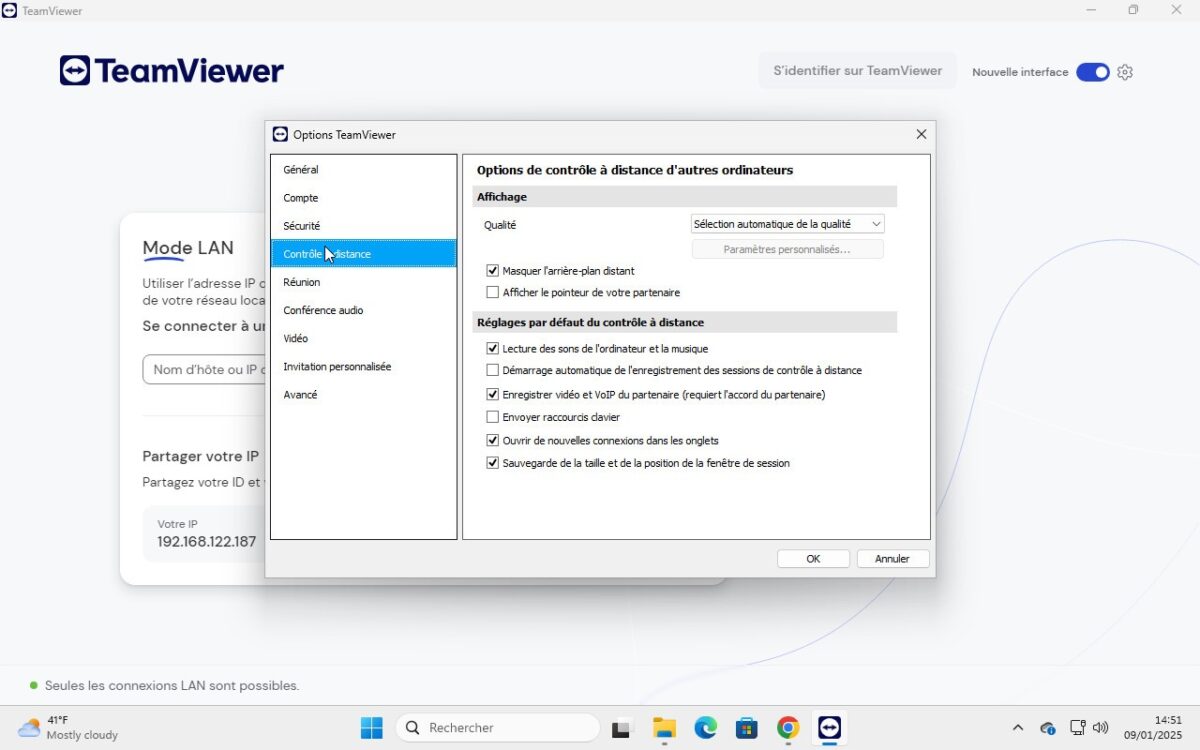Open Windows Start menu
The width and height of the screenshot is (1200, 750).
point(372,728)
